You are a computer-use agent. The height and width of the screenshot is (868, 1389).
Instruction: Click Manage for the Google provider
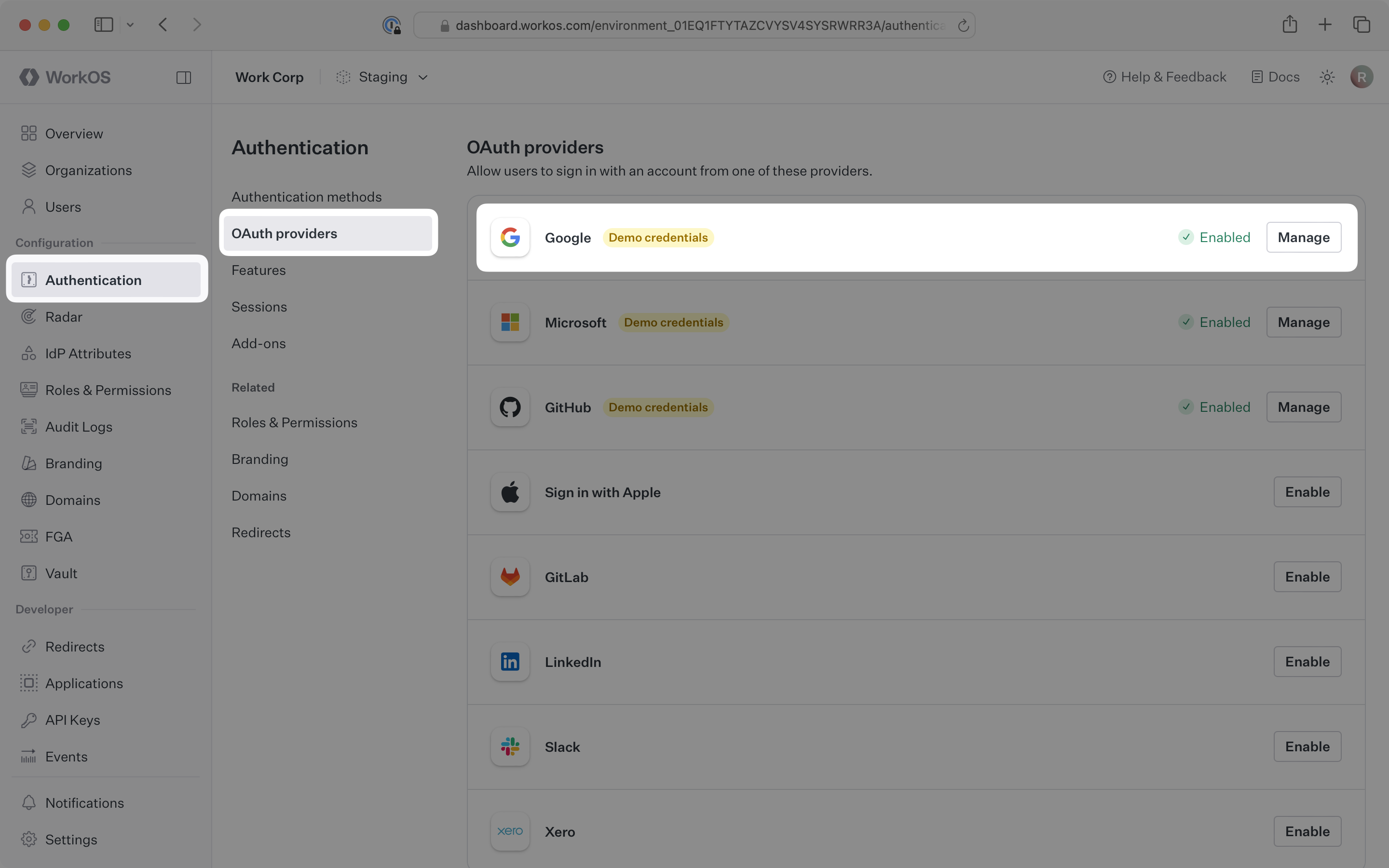click(1303, 237)
